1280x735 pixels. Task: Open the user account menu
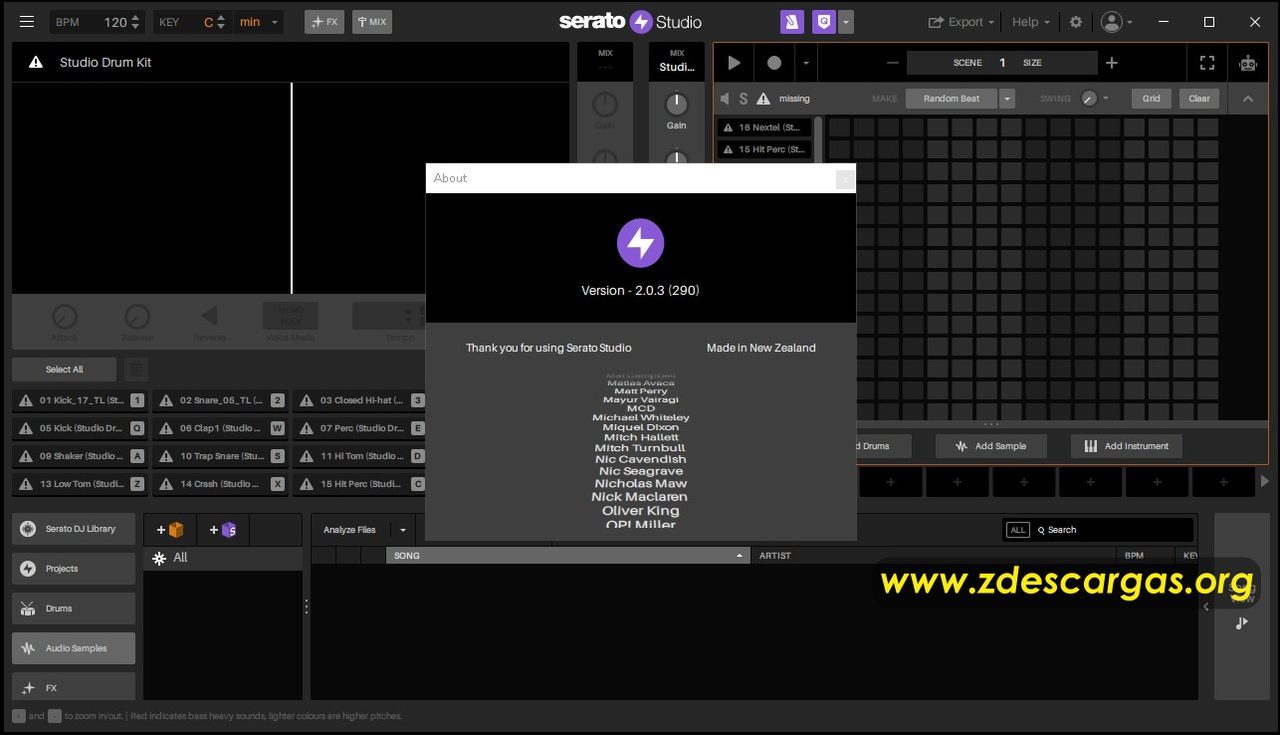1117,22
